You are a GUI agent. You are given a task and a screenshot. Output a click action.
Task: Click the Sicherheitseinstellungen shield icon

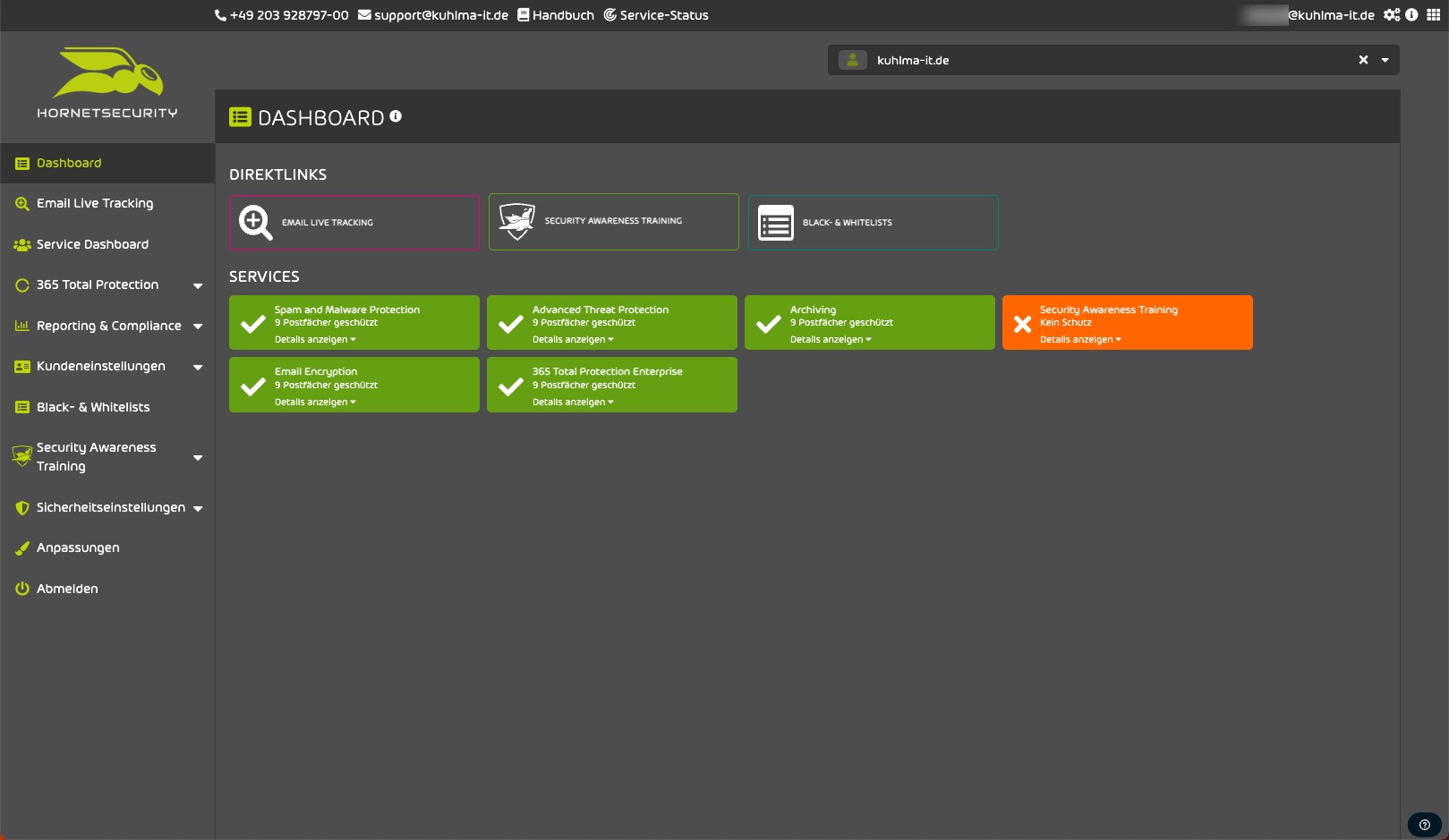(x=22, y=508)
